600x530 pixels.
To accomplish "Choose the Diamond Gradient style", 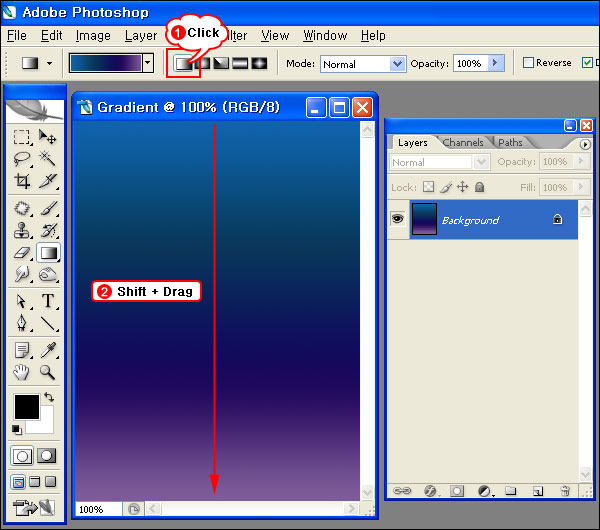I will pyautogui.click(x=259, y=63).
